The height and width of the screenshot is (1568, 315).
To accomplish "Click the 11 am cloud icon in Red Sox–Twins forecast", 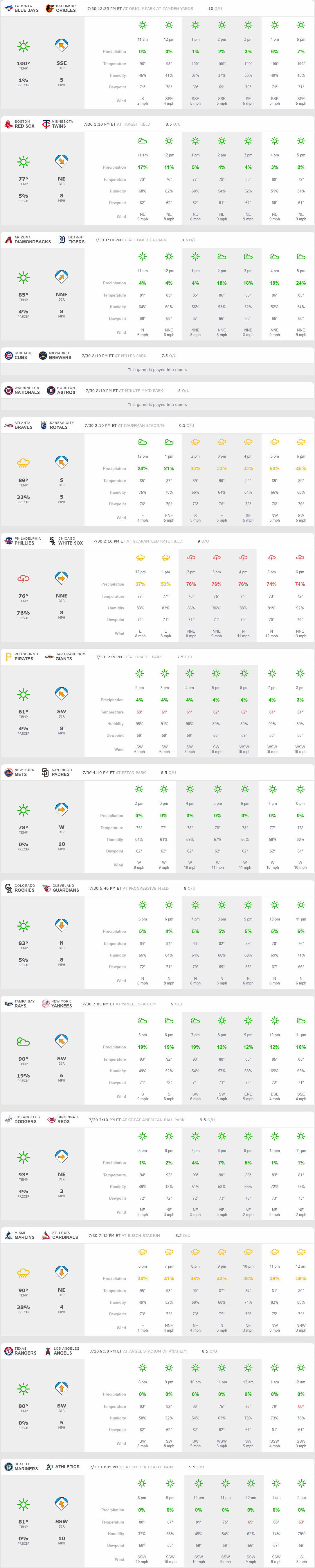I will (142, 141).
